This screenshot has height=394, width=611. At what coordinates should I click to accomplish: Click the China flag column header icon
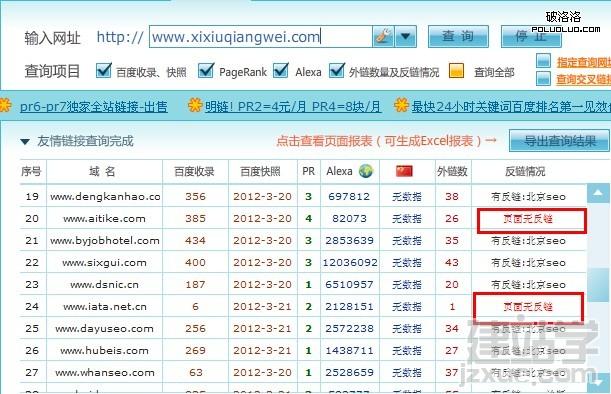pos(404,171)
